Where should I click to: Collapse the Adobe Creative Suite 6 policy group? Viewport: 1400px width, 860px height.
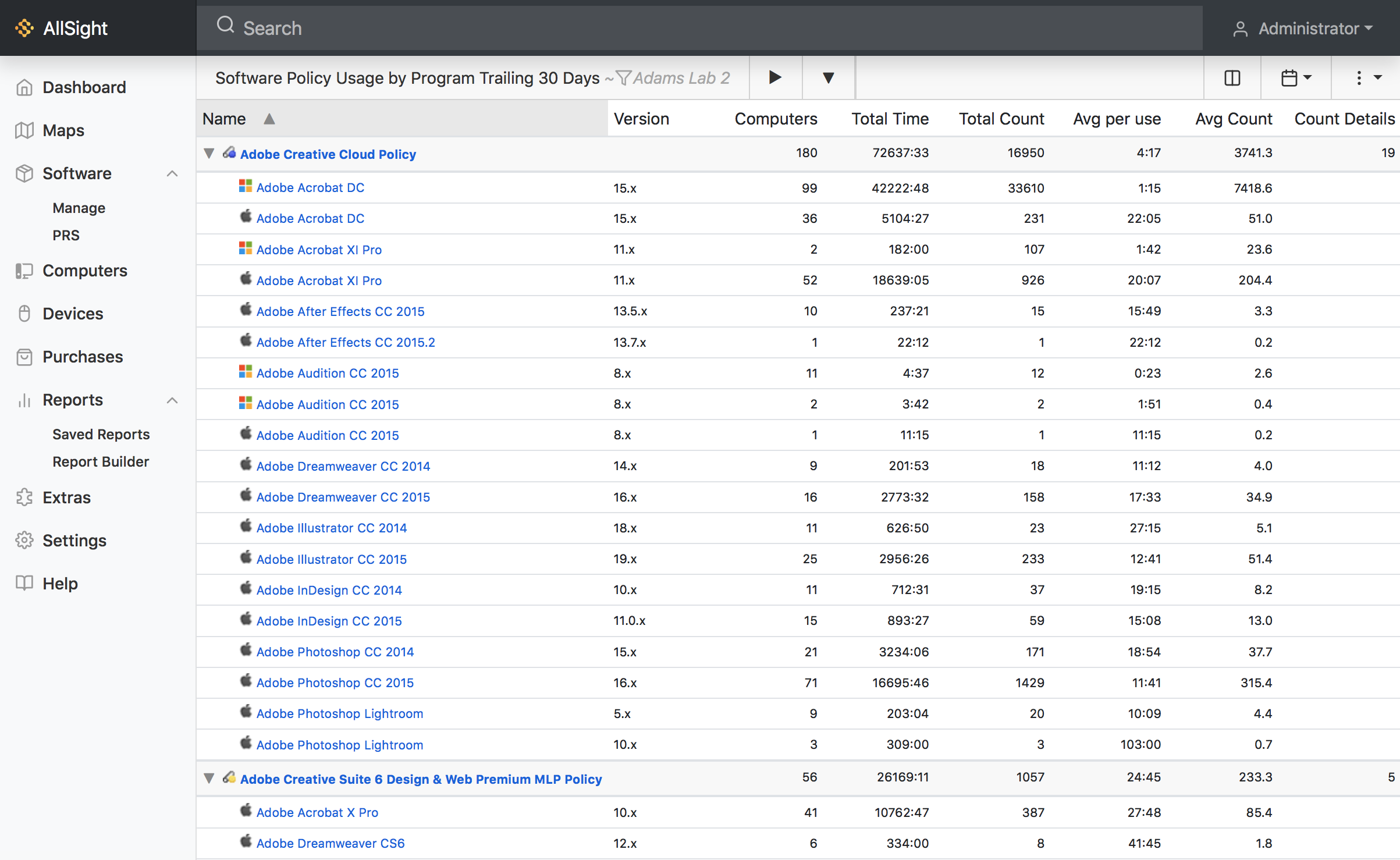[209, 778]
